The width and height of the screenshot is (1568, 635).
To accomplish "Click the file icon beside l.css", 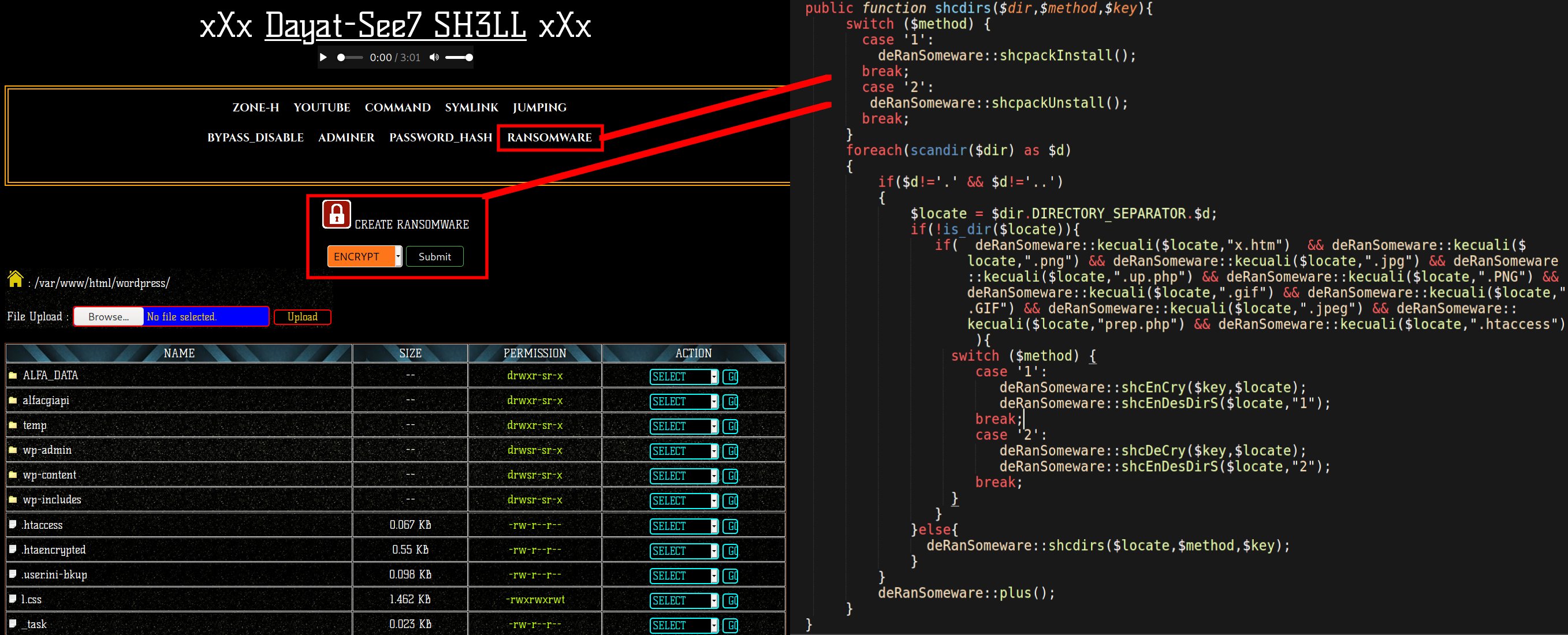I will [x=13, y=600].
